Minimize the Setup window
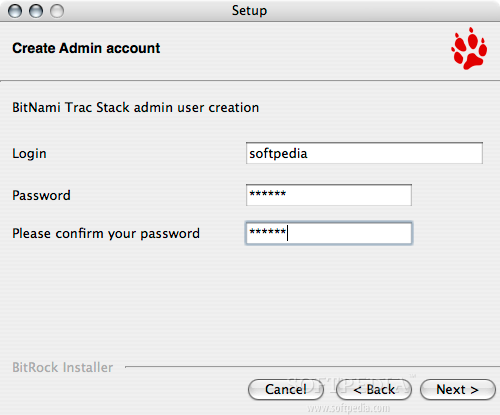 (36, 11)
